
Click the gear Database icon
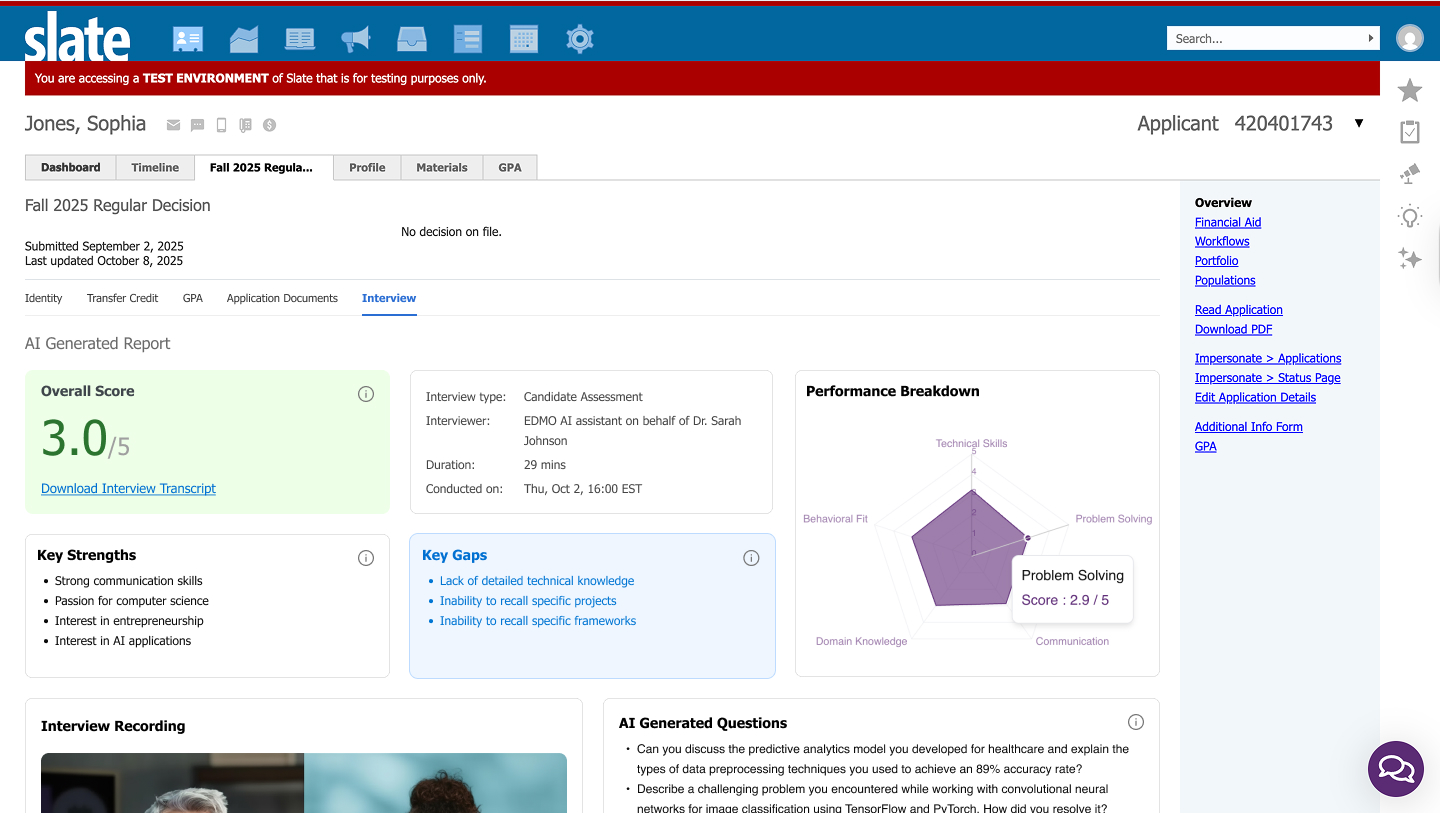point(580,39)
